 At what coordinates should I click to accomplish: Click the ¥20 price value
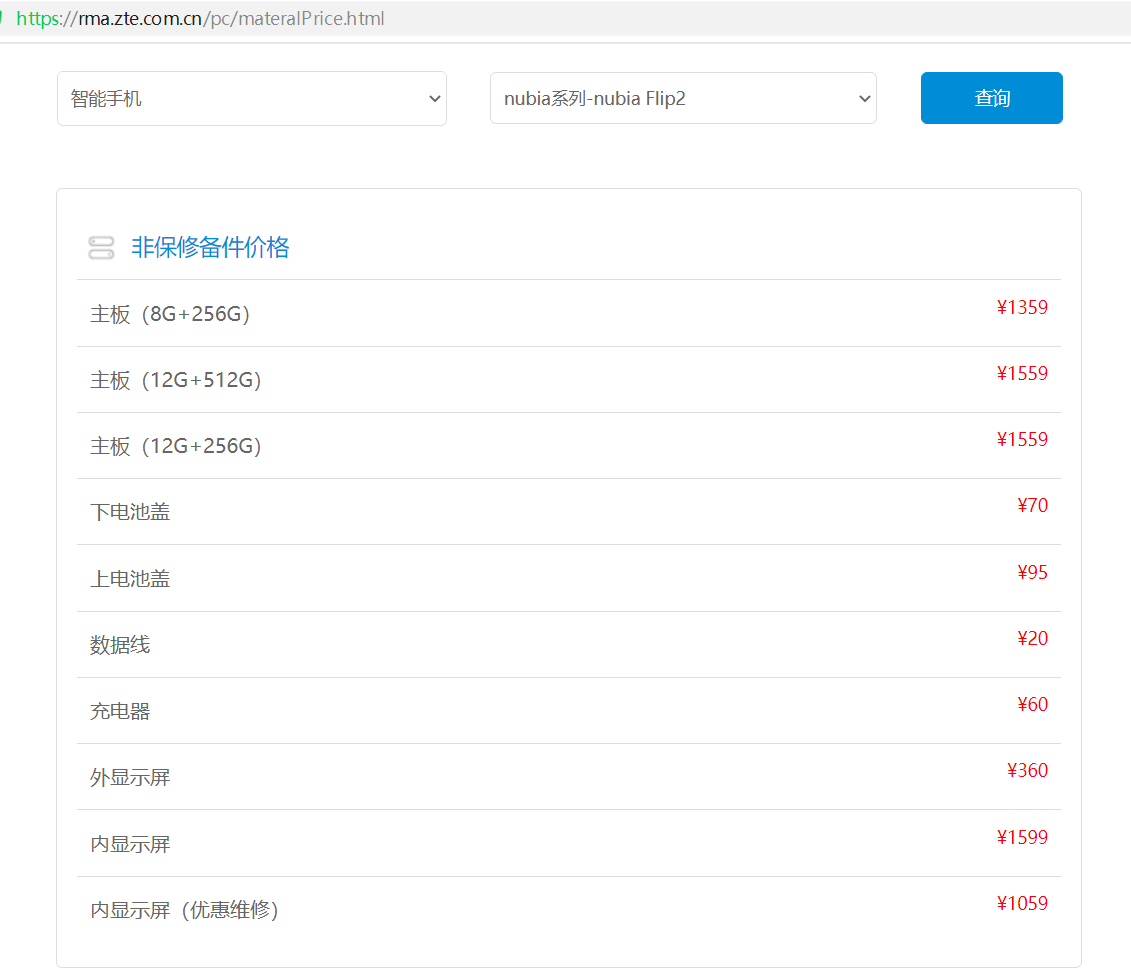point(1032,638)
